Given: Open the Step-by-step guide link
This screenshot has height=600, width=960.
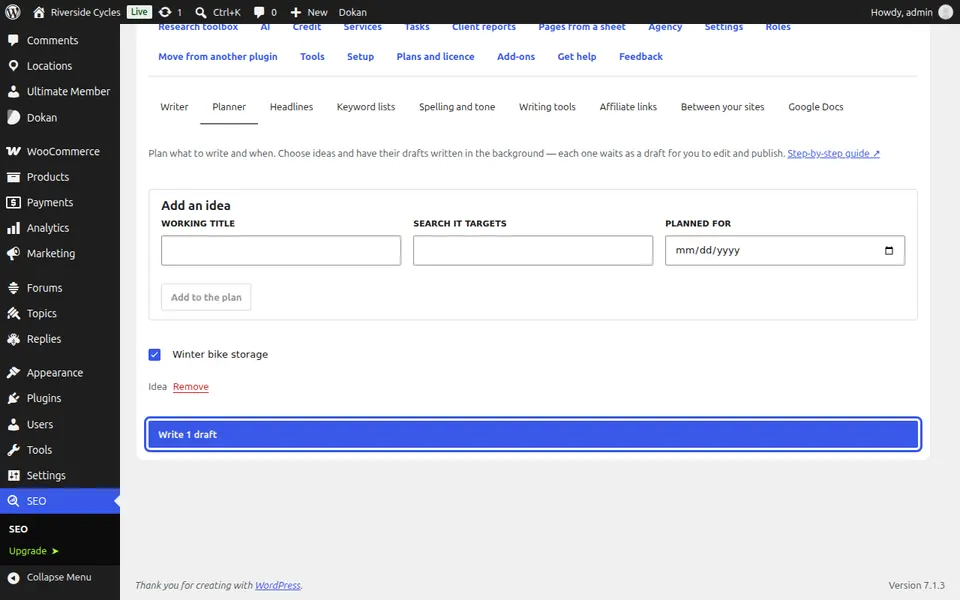Looking at the screenshot, I should coord(833,153).
